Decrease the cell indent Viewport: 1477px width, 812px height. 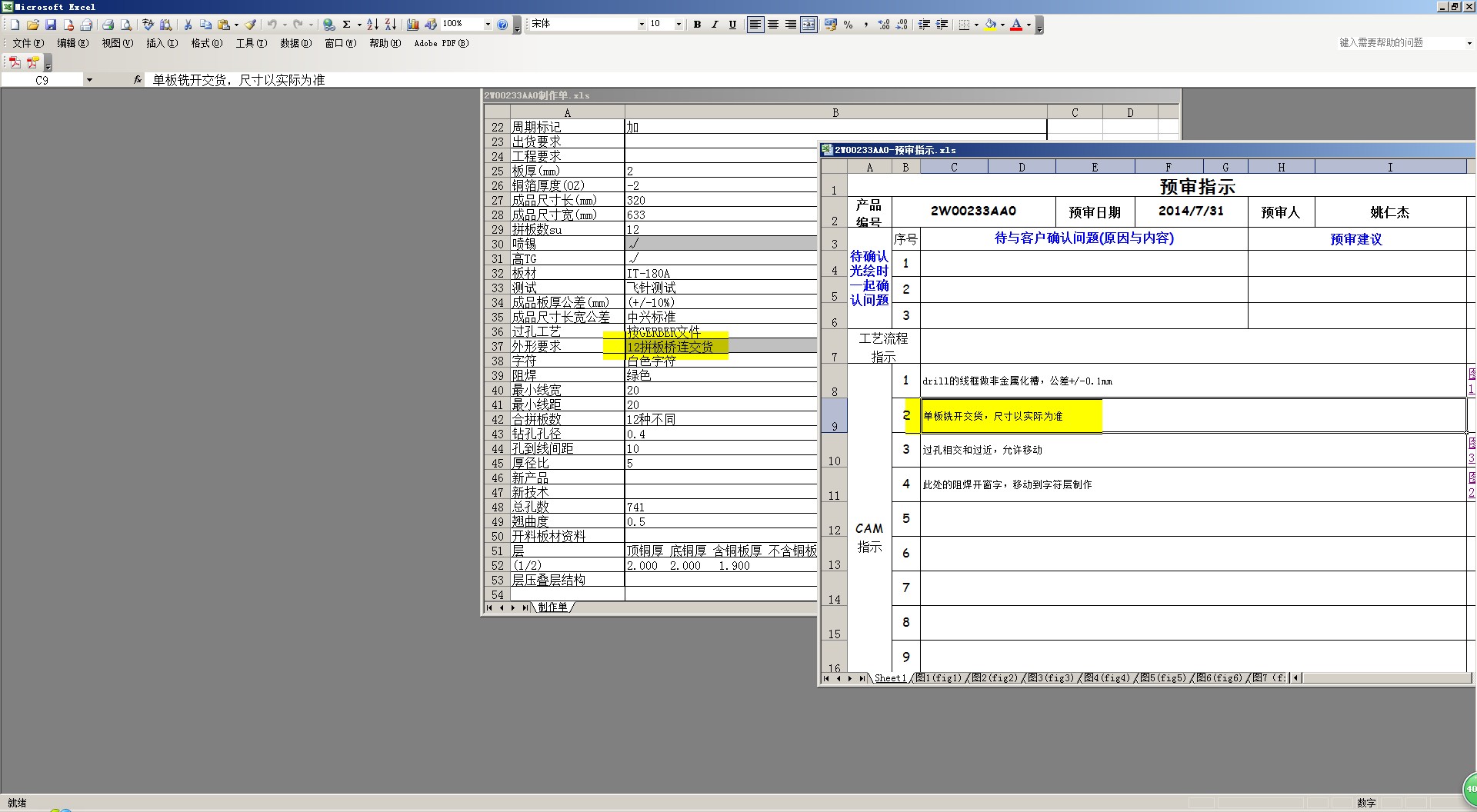click(924, 25)
